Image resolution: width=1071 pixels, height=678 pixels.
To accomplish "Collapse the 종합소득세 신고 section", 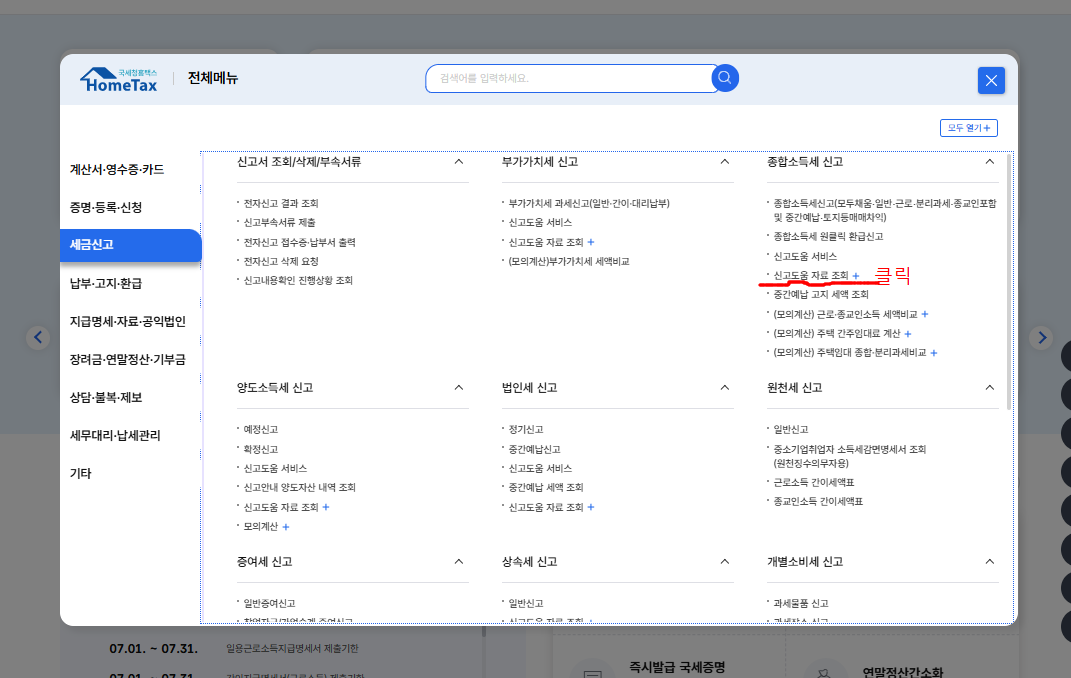I will coord(989,161).
